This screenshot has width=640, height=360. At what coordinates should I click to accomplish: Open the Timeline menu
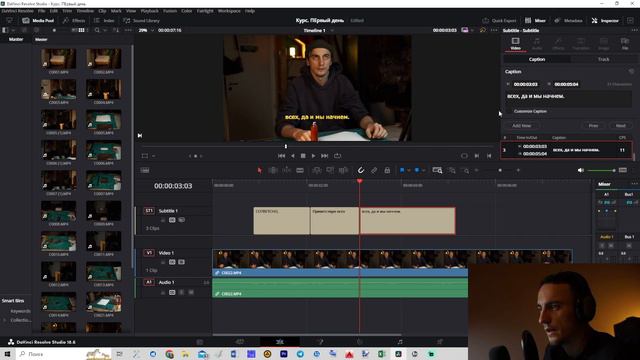[x=85, y=11]
